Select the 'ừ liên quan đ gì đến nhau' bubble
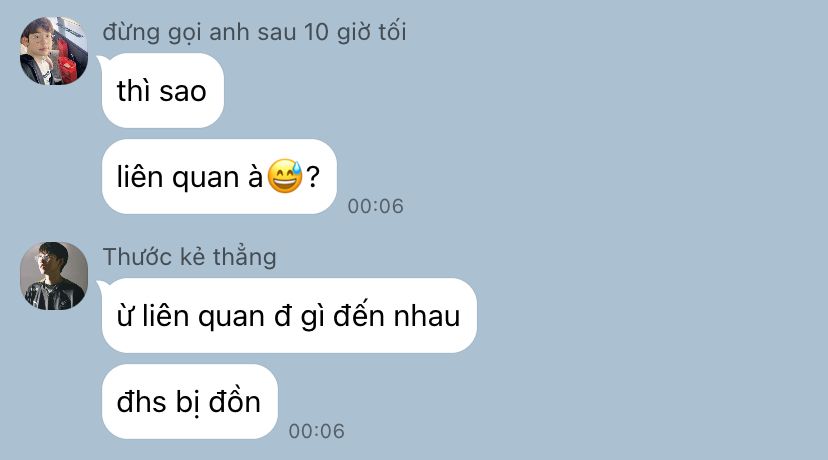 click(289, 315)
